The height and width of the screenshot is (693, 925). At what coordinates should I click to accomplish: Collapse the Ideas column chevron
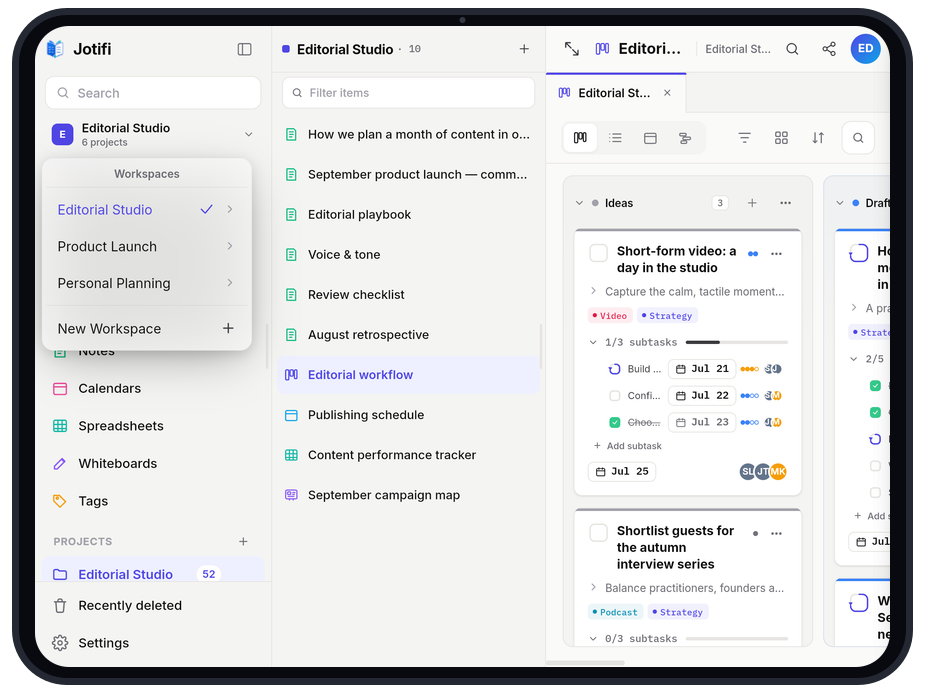coord(579,203)
